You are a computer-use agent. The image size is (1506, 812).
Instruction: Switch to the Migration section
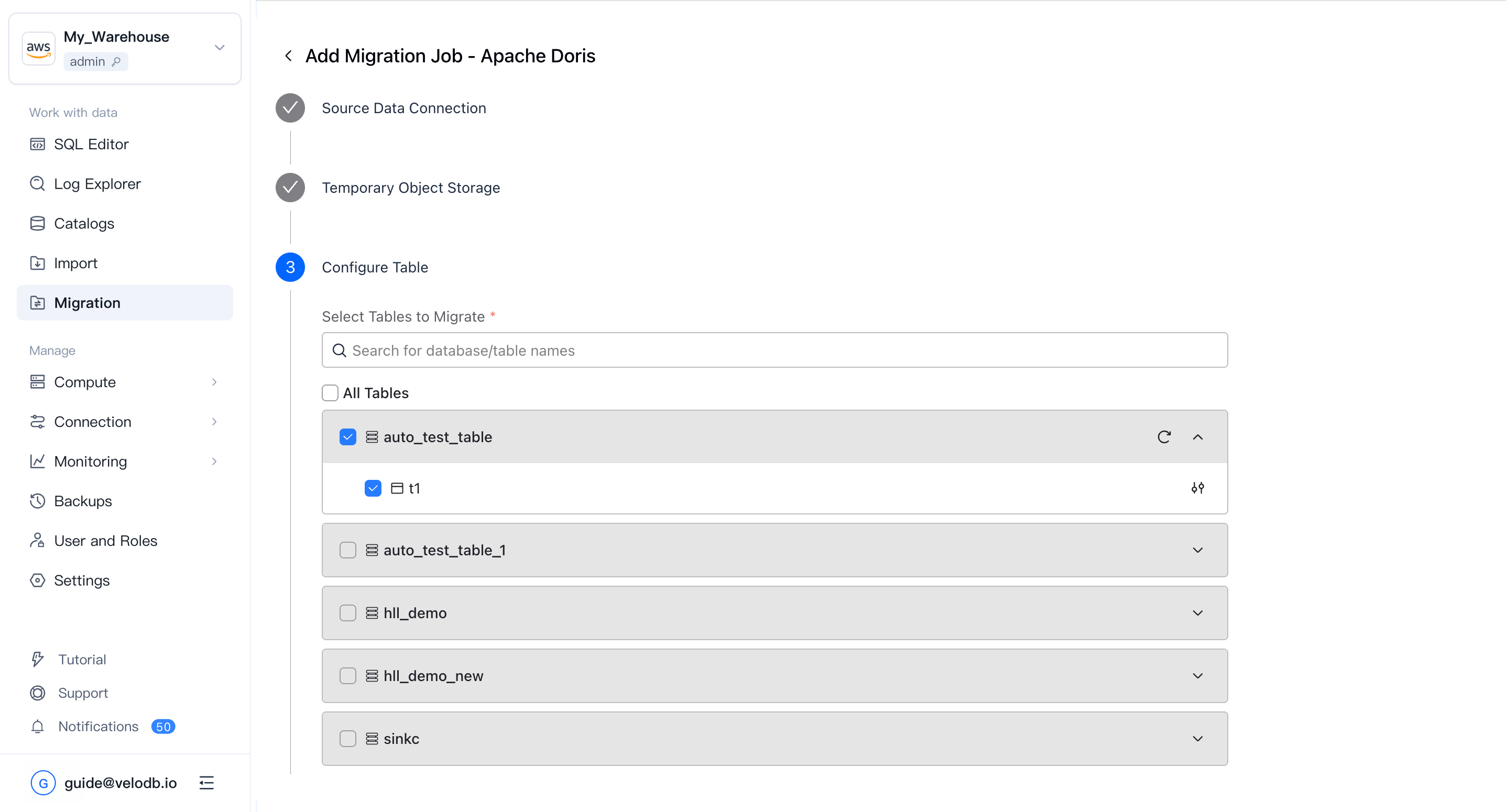tap(87, 302)
